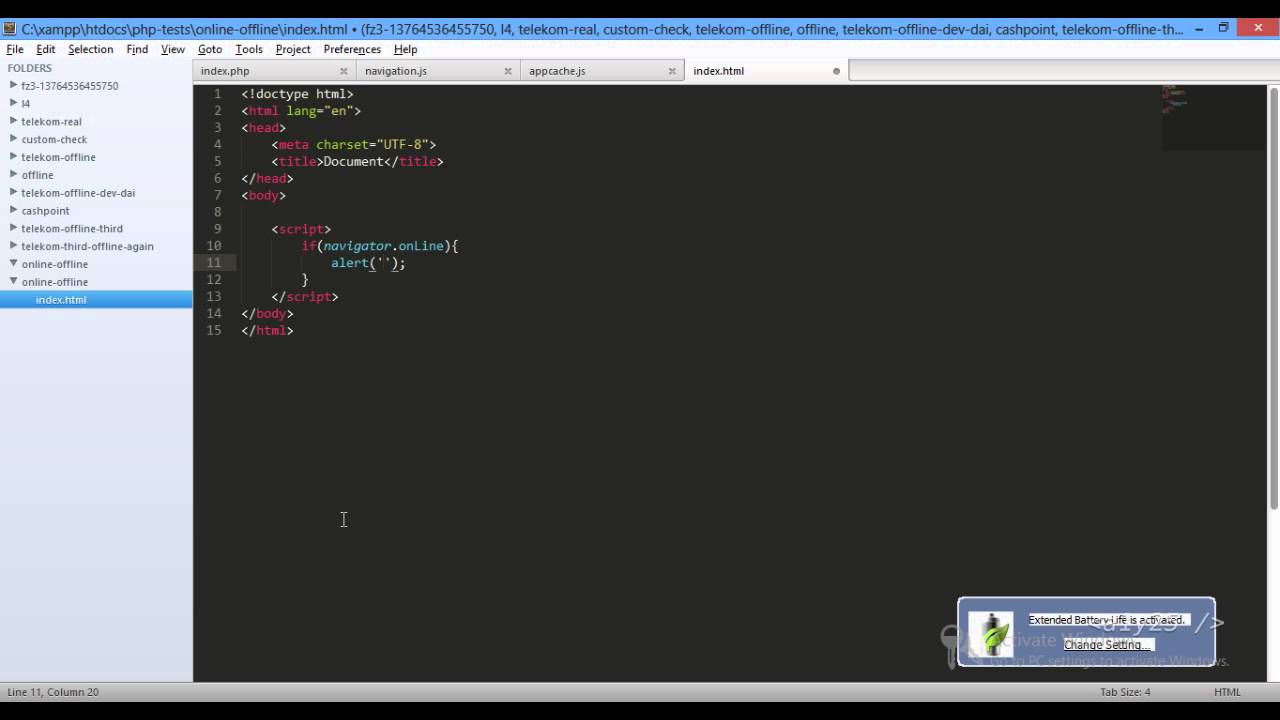Click the custom-check folder label

pos(54,140)
